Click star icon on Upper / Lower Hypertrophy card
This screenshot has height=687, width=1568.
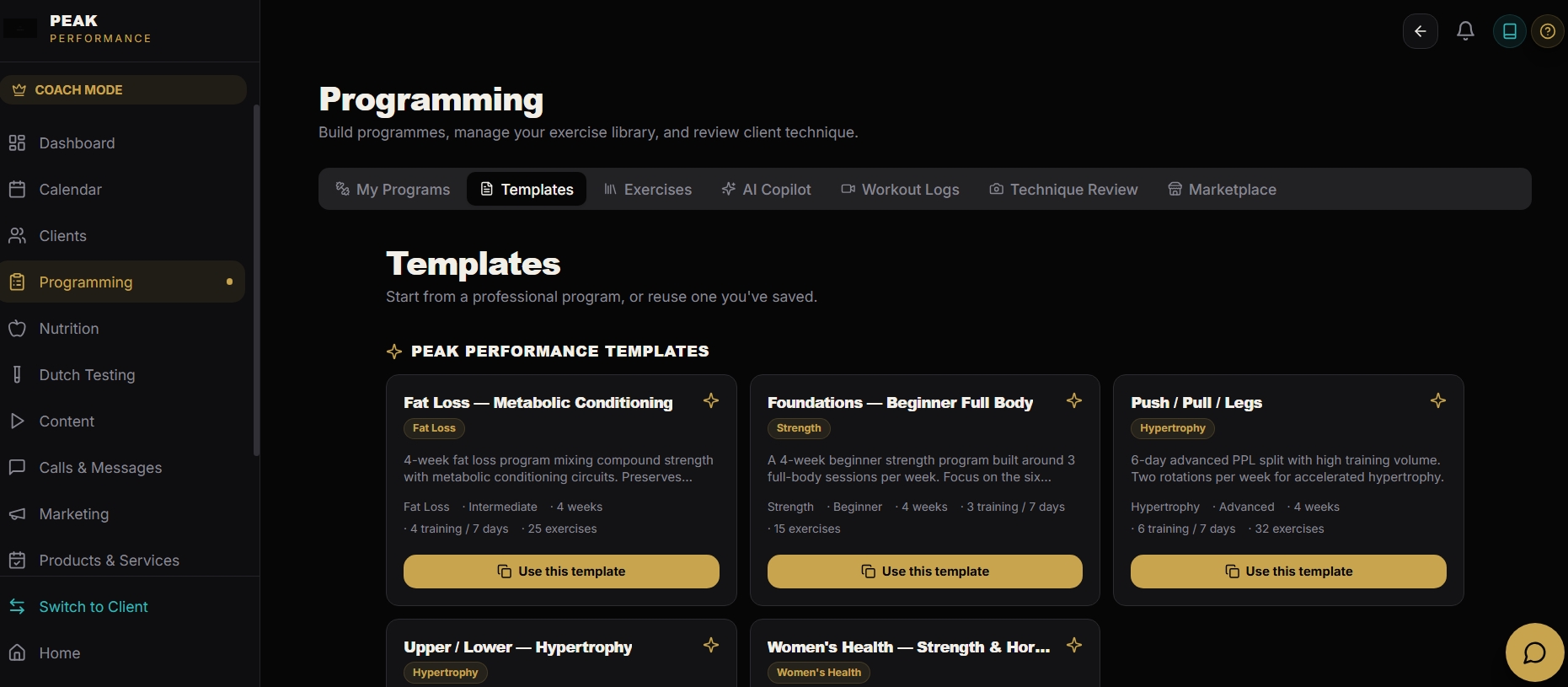pos(711,645)
